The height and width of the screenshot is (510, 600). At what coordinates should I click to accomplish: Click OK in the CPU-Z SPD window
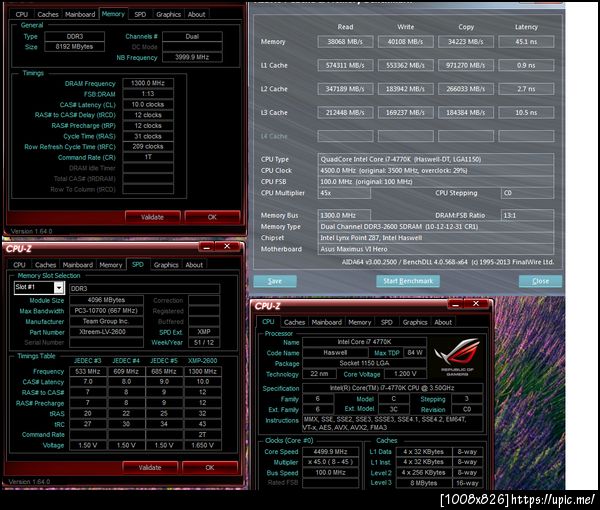210,468
